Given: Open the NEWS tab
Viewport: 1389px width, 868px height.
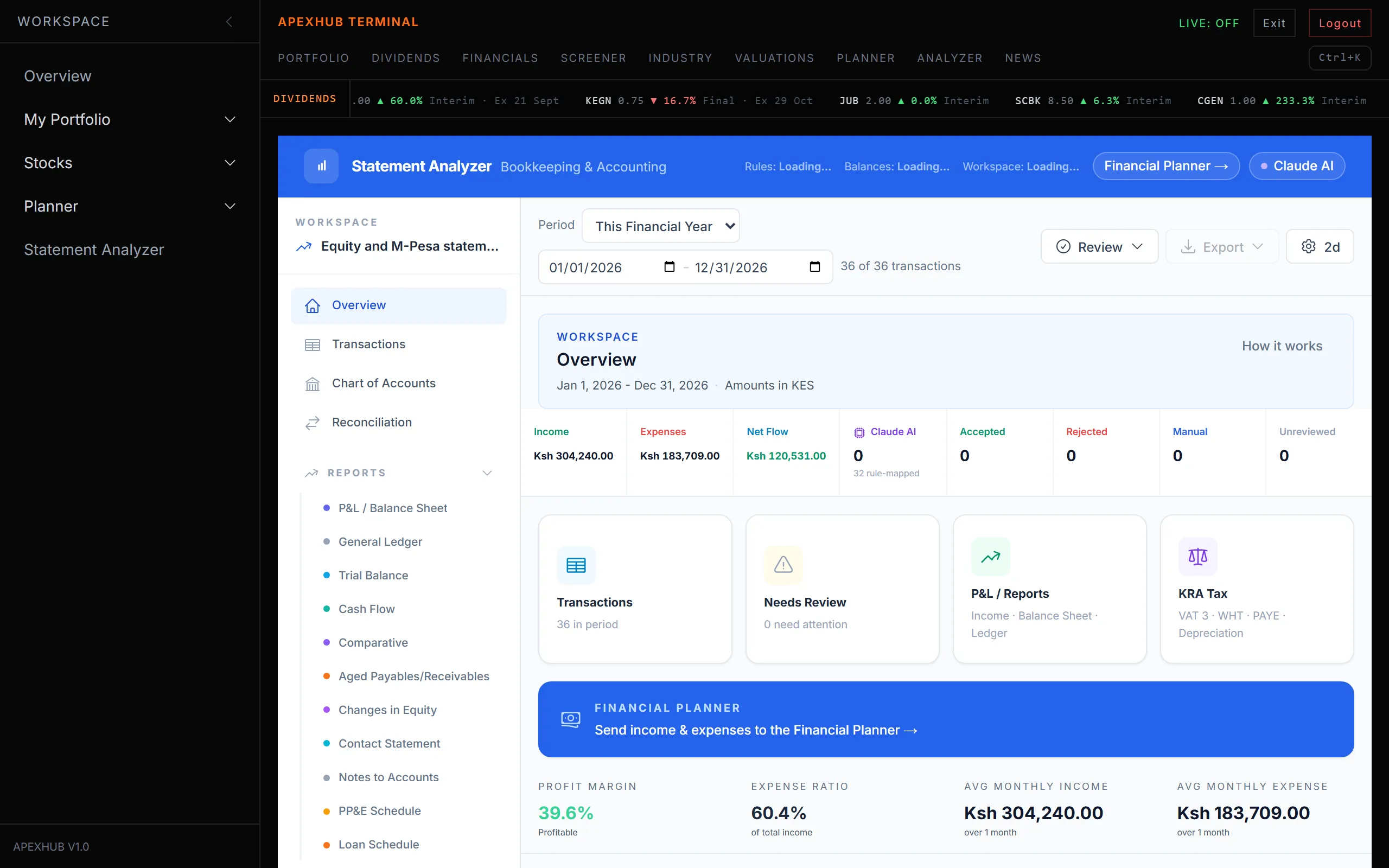Looking at the screenshot, I should click(1023, 58).
